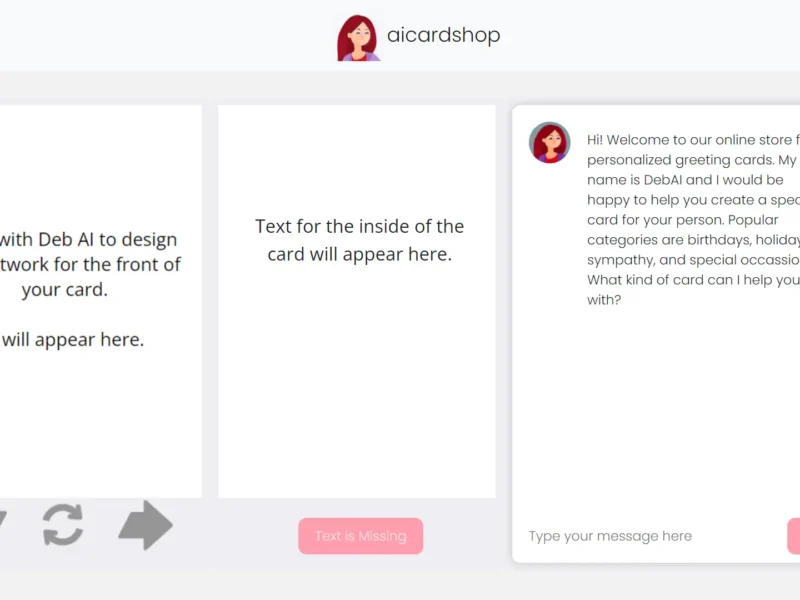Click the "with Deb AI to design" text line
800x600 pixels.
[90, 240]
